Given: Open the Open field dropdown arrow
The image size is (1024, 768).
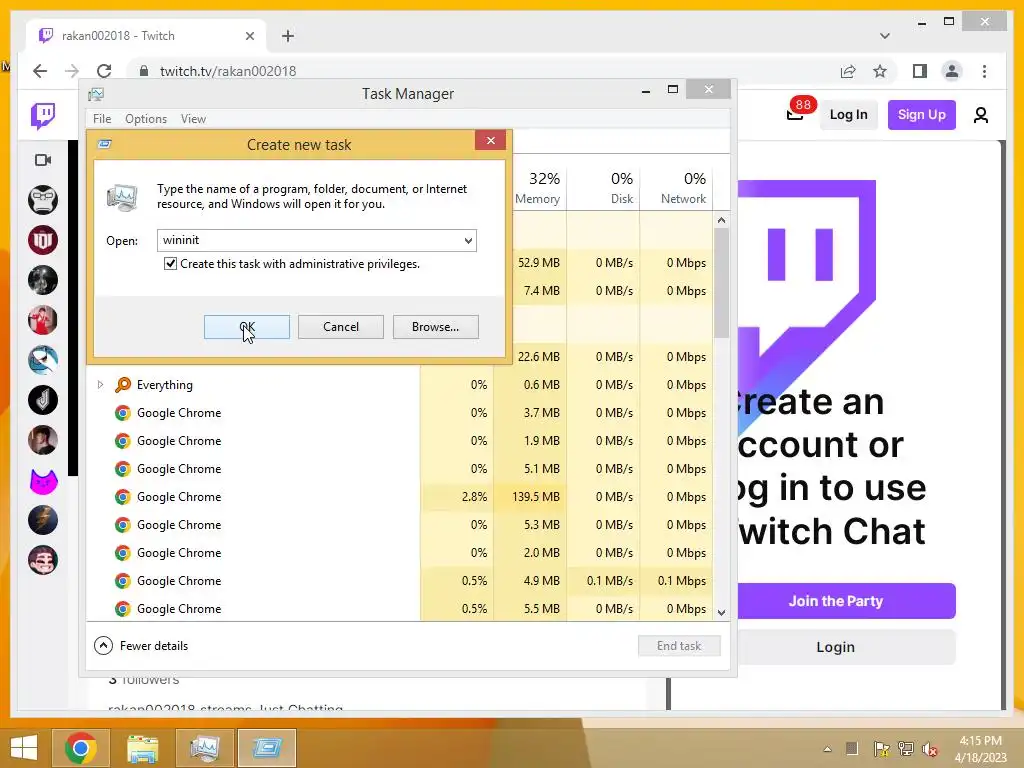Looking at the screenshot, I should pyautogui.click(x=468, y=240).
